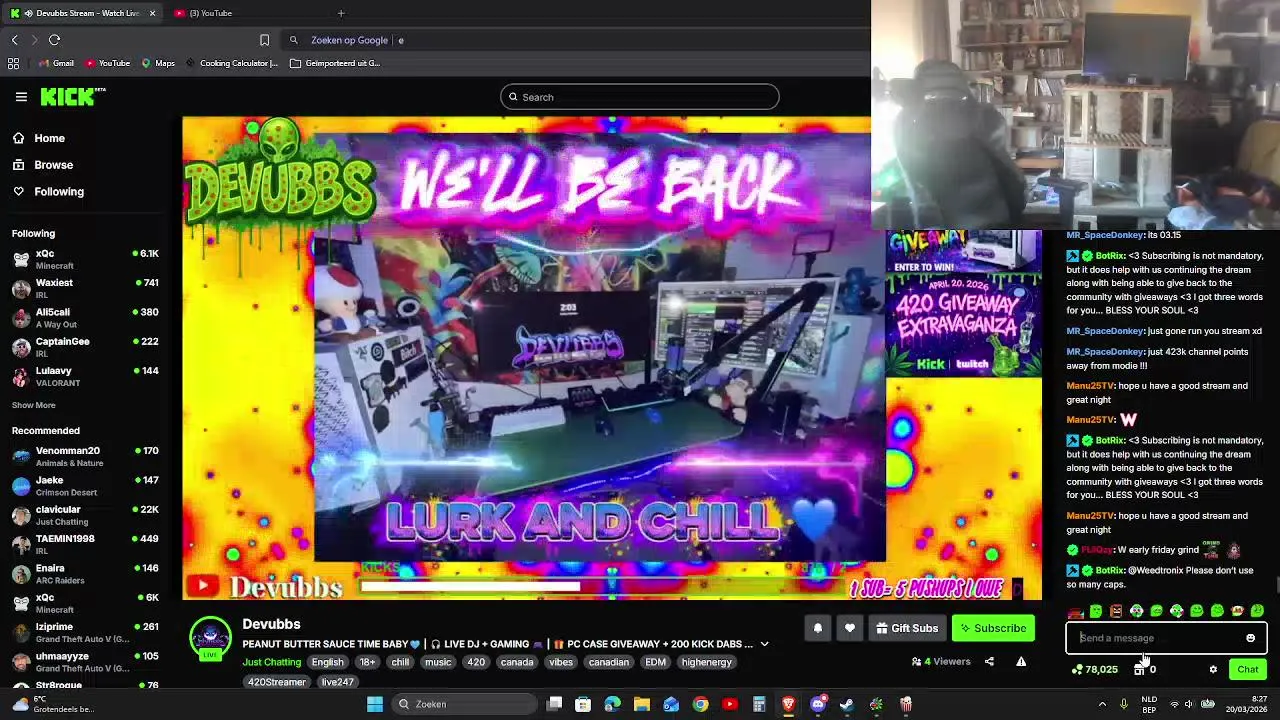Open AliScali channel in Following list
This screenshot has height=720, width=1280.
click(85, 318)
